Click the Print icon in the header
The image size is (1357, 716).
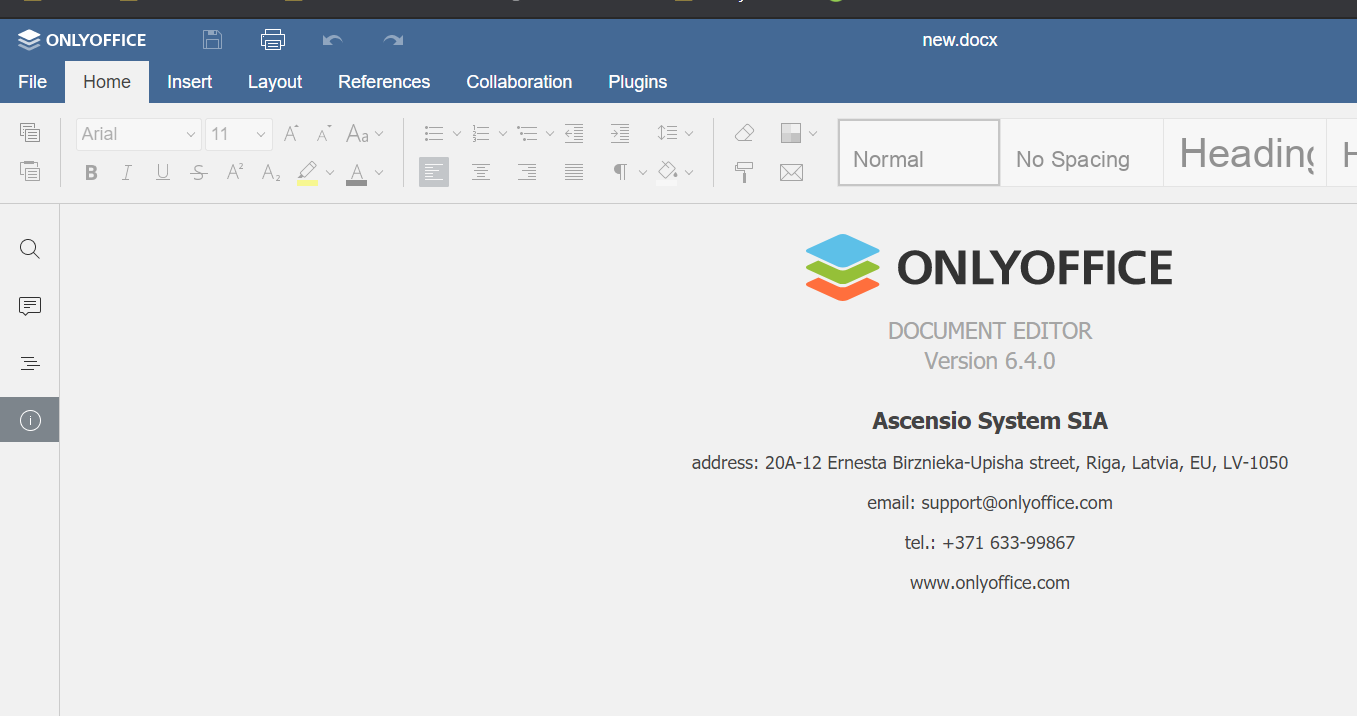[272, 39]
